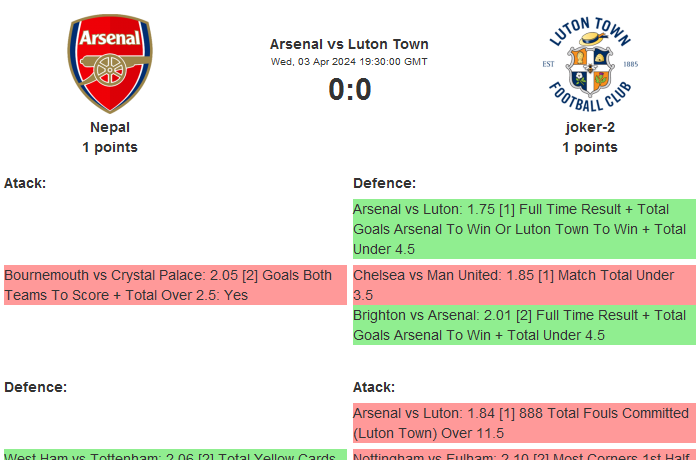
Task: Select the Brighton vs Arsenal bet
Action: tap(524, 325)
